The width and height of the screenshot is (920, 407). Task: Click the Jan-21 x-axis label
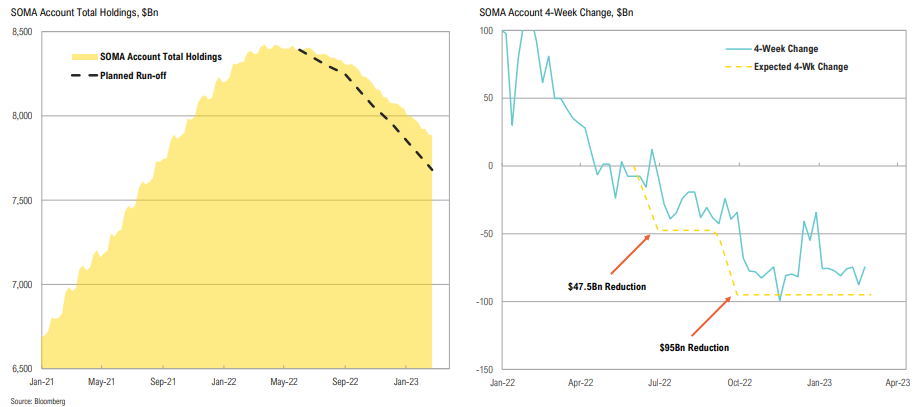41,382
